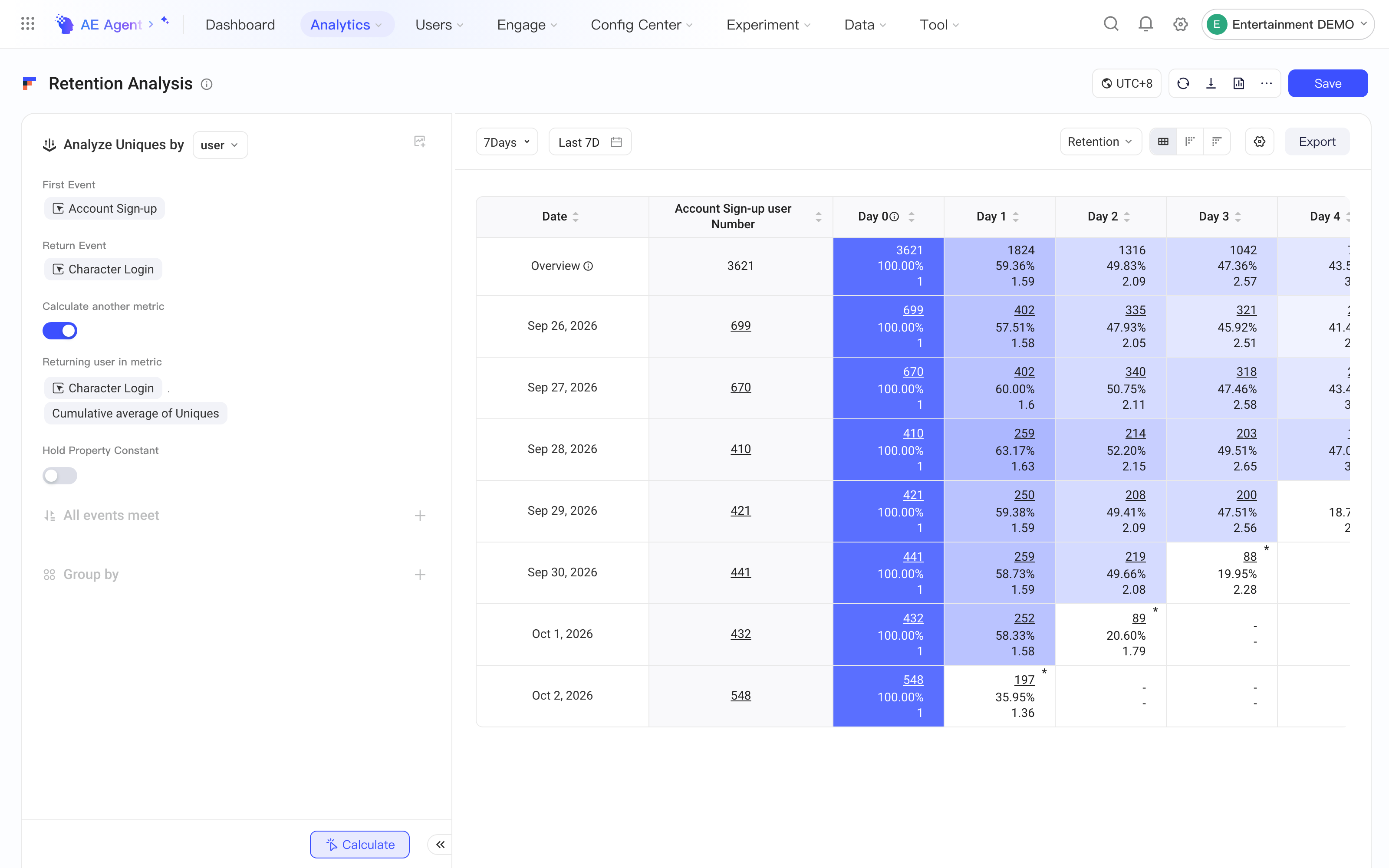Open the 7Days period dropdown
This screenshot has width=1389, height=868.
(x=506, y=142)
